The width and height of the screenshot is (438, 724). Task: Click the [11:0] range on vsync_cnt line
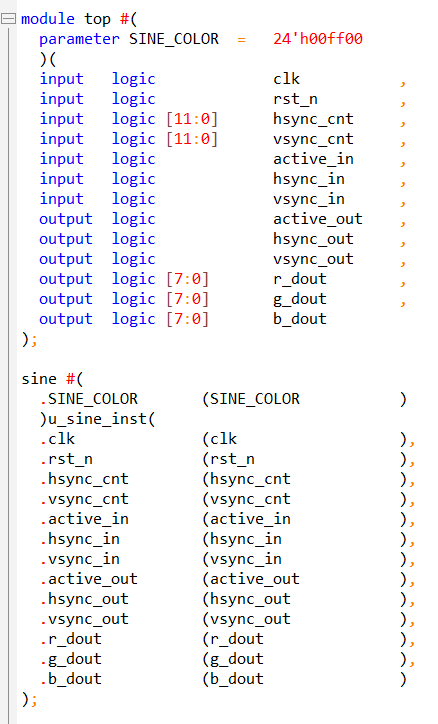(x=192, y=139)
